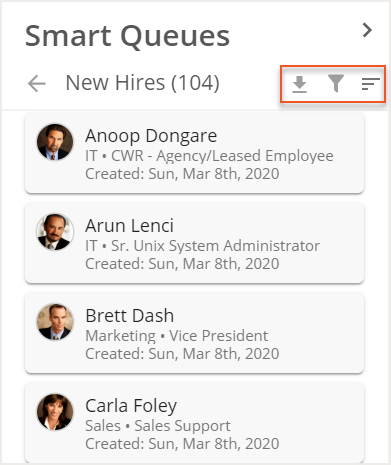Click the 'Smart Queues' heading

[127, 36]
